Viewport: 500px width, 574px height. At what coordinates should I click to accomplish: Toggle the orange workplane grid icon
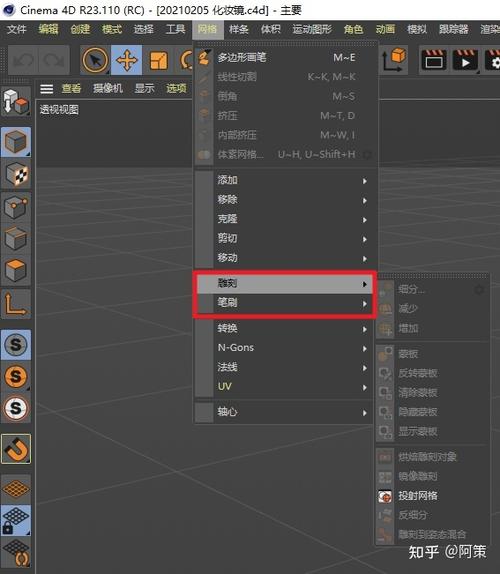(16, 488)
